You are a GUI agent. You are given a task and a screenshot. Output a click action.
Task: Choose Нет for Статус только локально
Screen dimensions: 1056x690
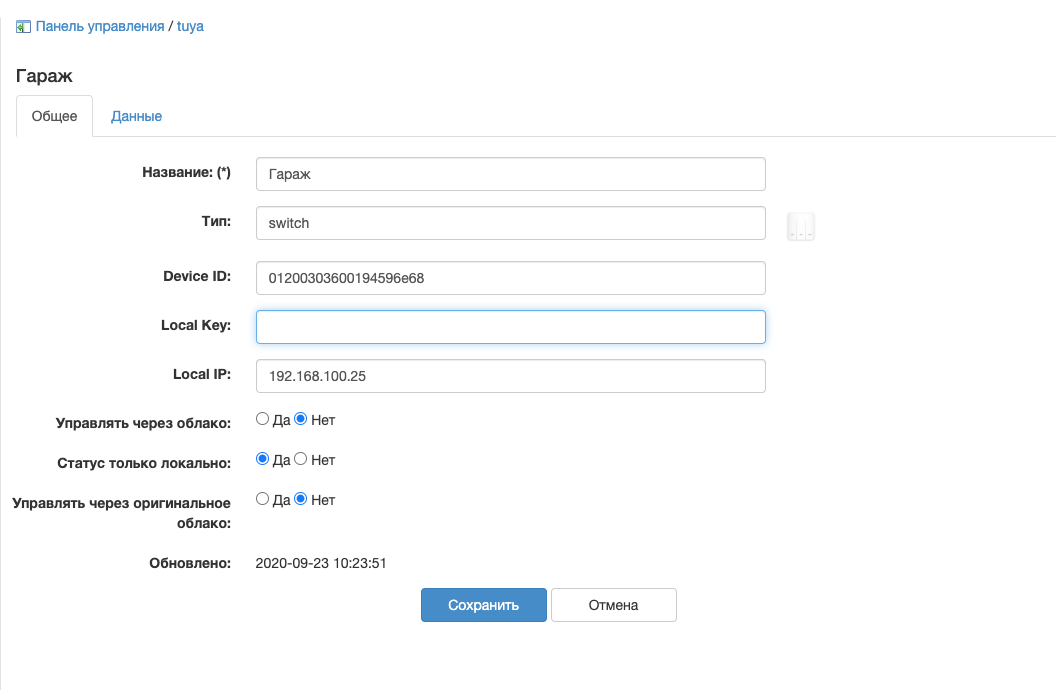[x=300, y=459]
